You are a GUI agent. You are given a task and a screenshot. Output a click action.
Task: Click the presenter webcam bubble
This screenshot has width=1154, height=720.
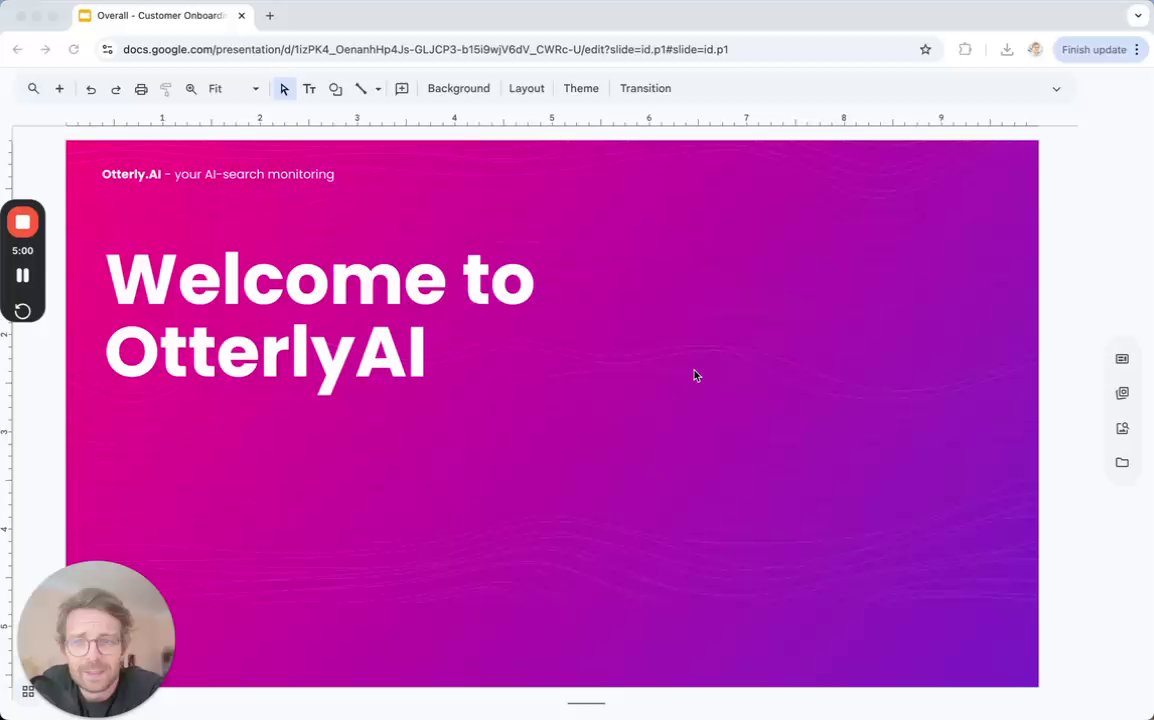96,639
